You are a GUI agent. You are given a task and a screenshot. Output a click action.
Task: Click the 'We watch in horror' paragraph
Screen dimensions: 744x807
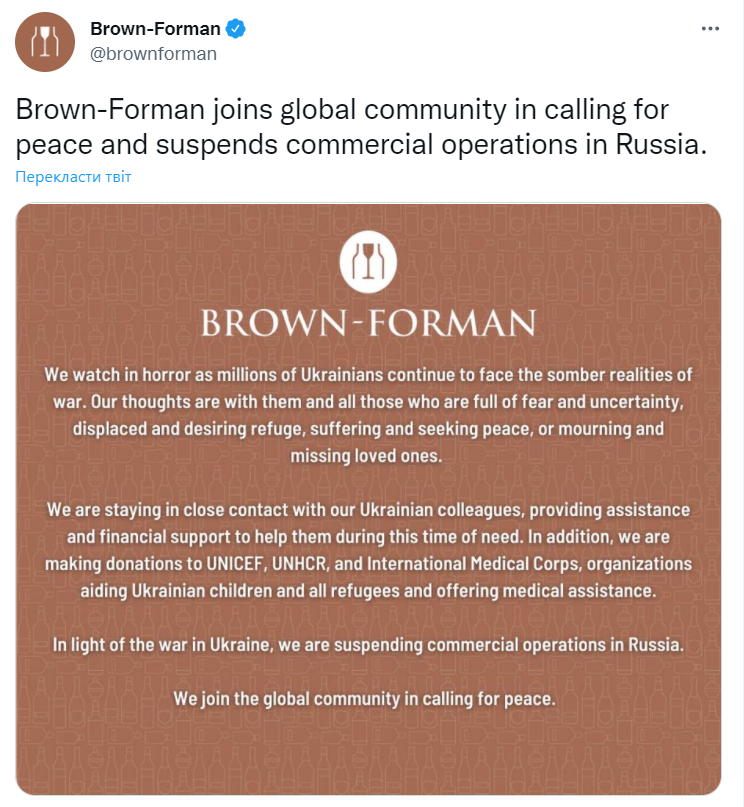[368, 414]
